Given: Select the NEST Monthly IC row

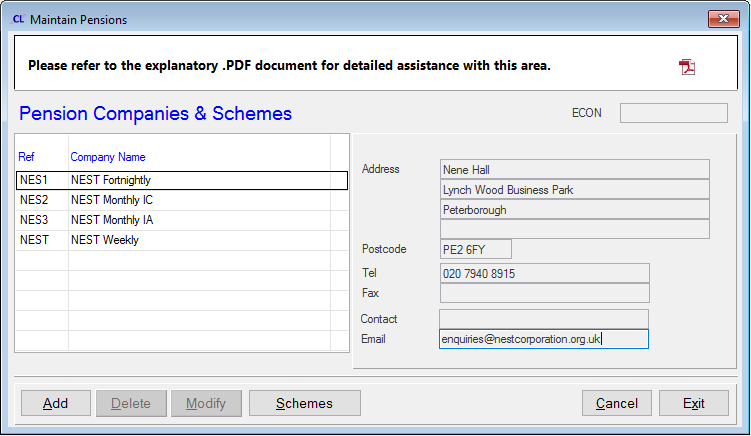Looking at the screenshot, I should click(182, 200).
